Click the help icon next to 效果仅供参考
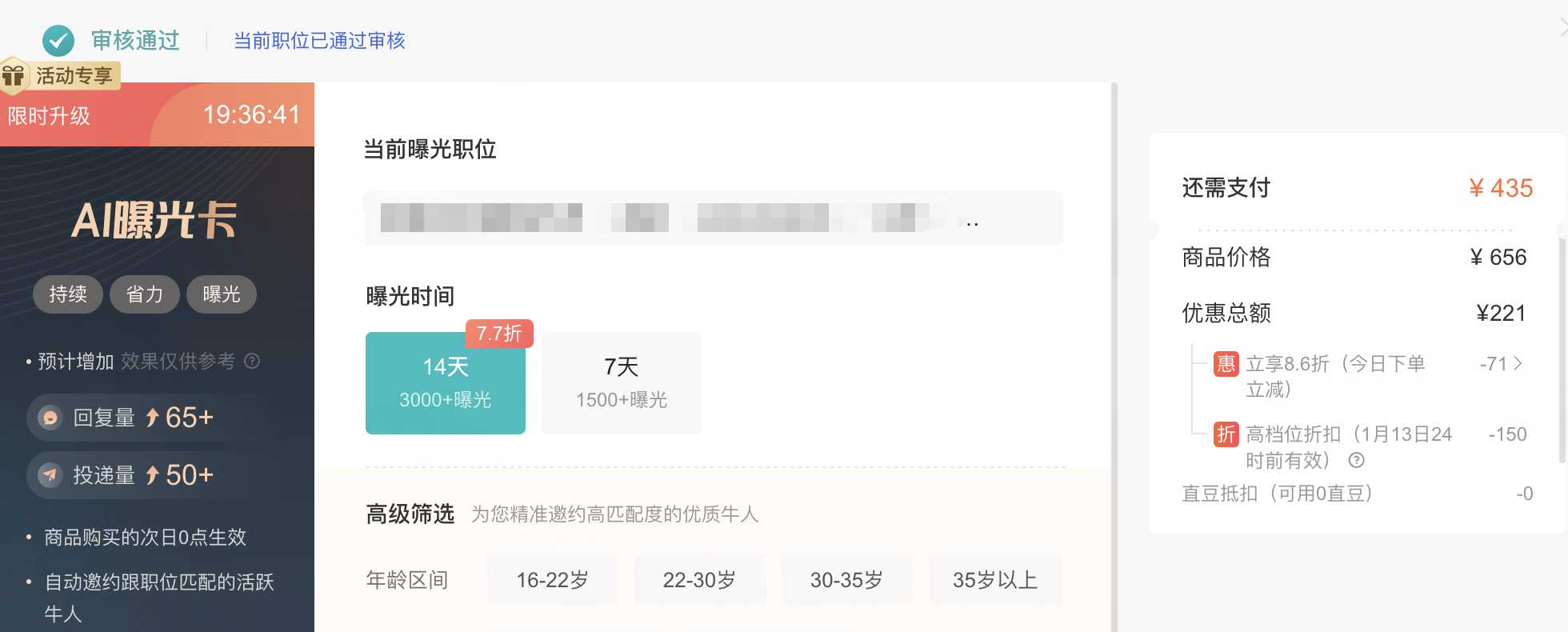 252,361
